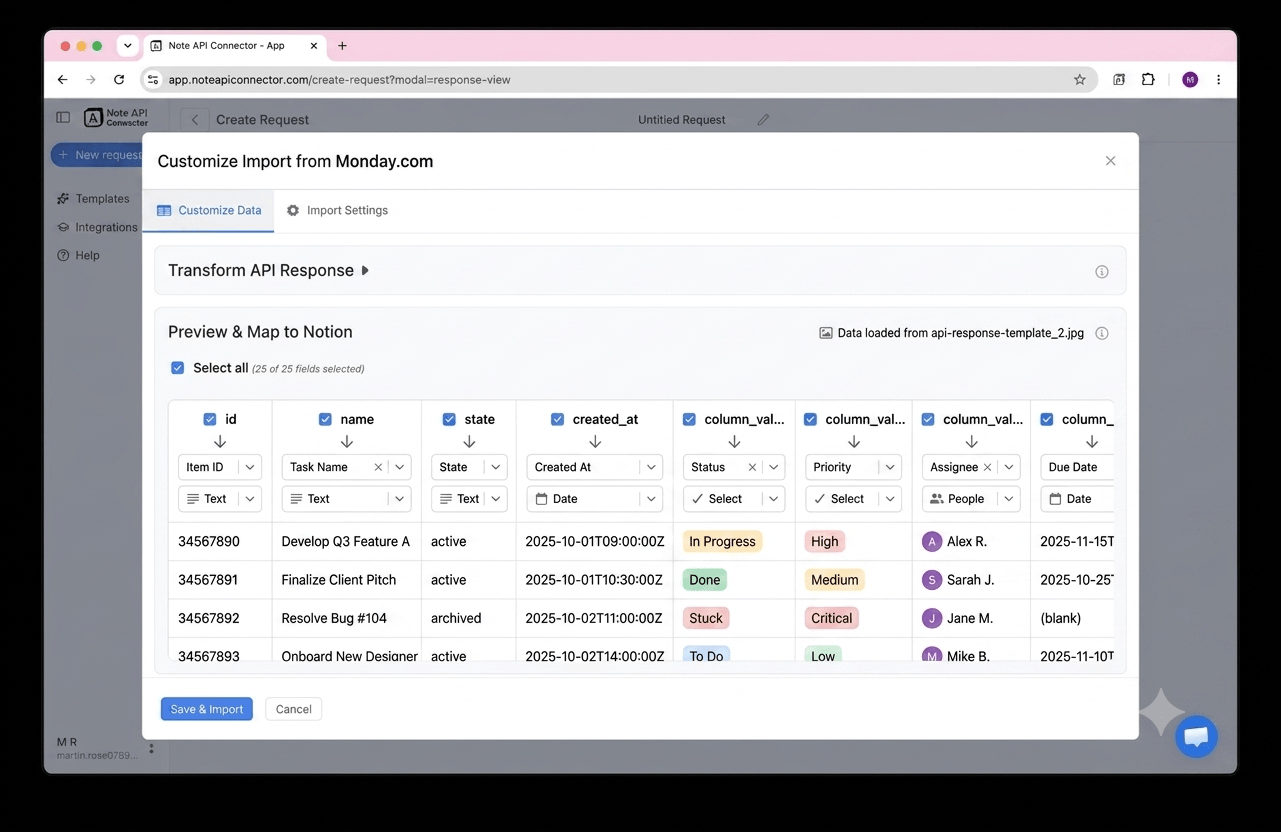The image size is (1281, 832).
Task: Click back chevron next to Create Request
Action: (x=195, y=120)
